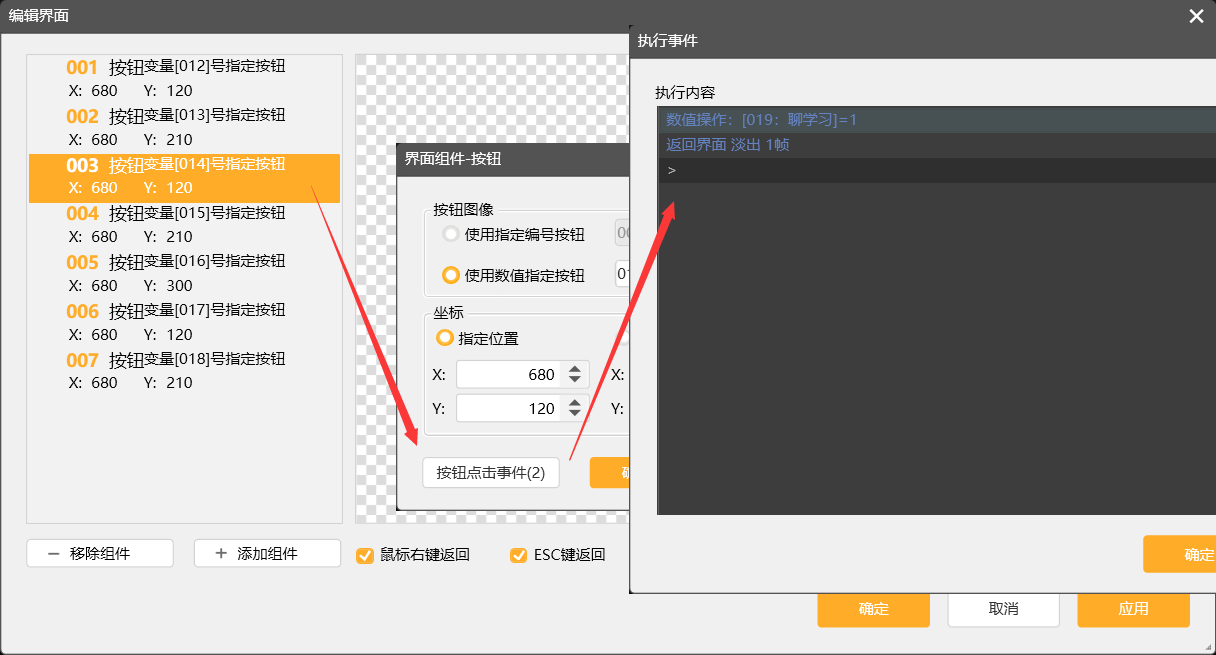Viewport: 1216px width, 655px height.
Task: Open 按钮点击事件(2) event editor
Action: (x=491, y=473)
